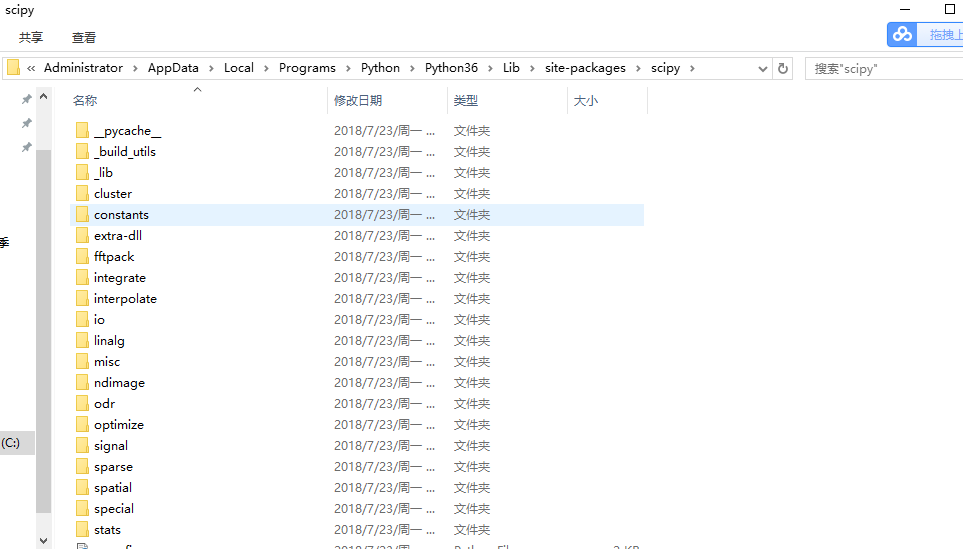Select the extra-dll folder icon
Image resolution: width=963 pixels, height=554 pixels.
[82, 235]
